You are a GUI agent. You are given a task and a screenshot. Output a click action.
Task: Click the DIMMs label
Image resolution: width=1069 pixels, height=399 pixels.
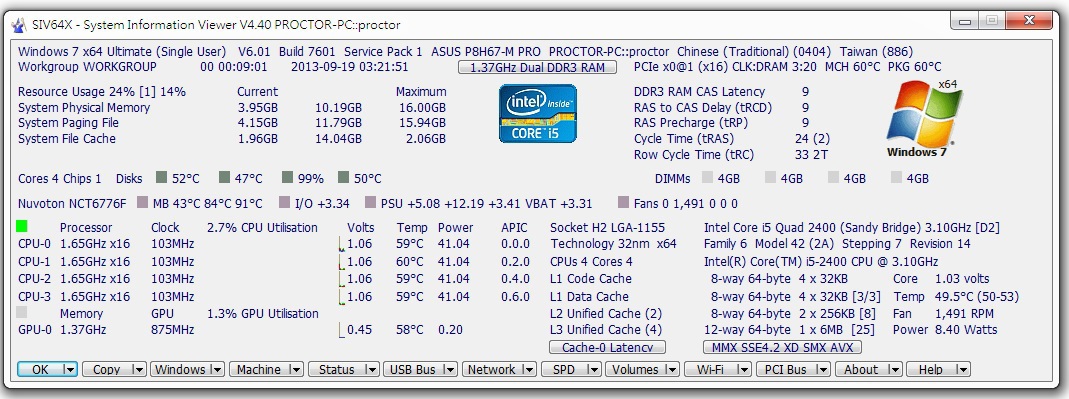click(672, 179)
